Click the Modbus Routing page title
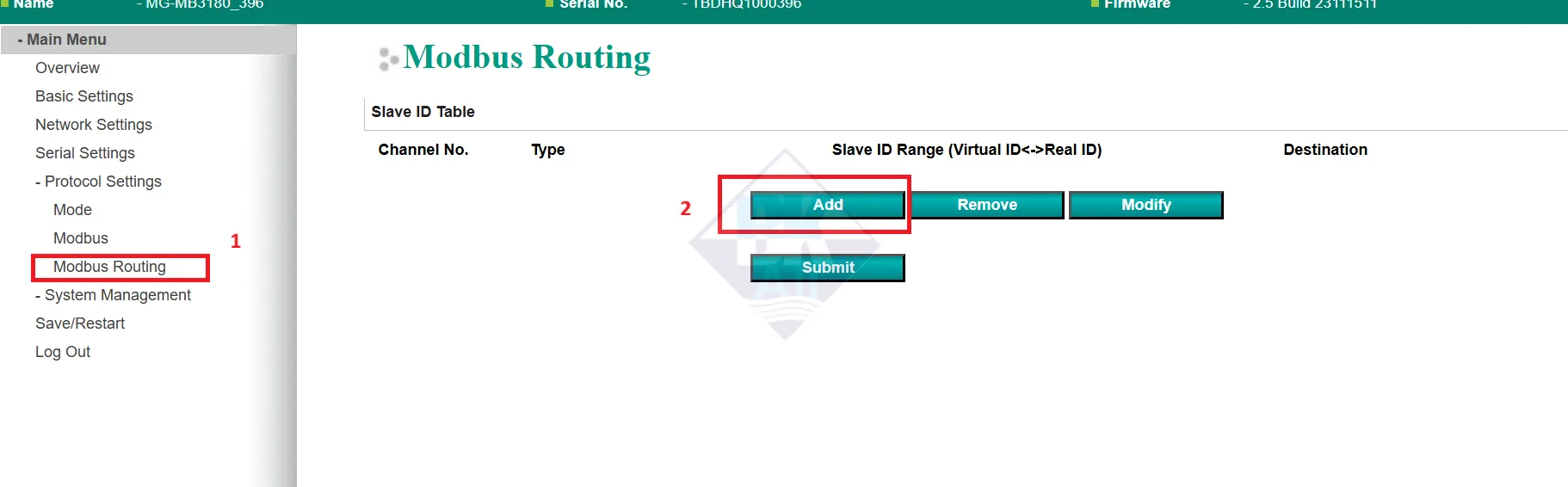The image size is (1568, 487). click(x=527, y=58)
